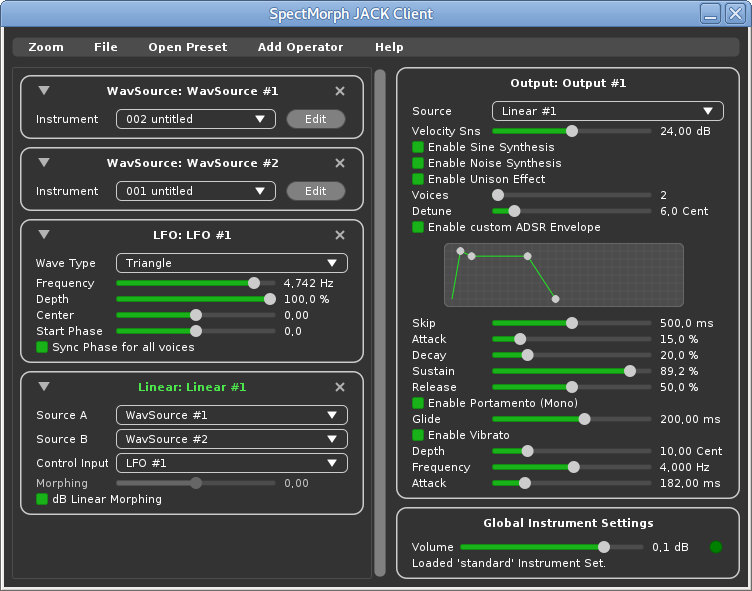
Task: Click the 4,742 Hz frequency value
Action: pos(308,283)
